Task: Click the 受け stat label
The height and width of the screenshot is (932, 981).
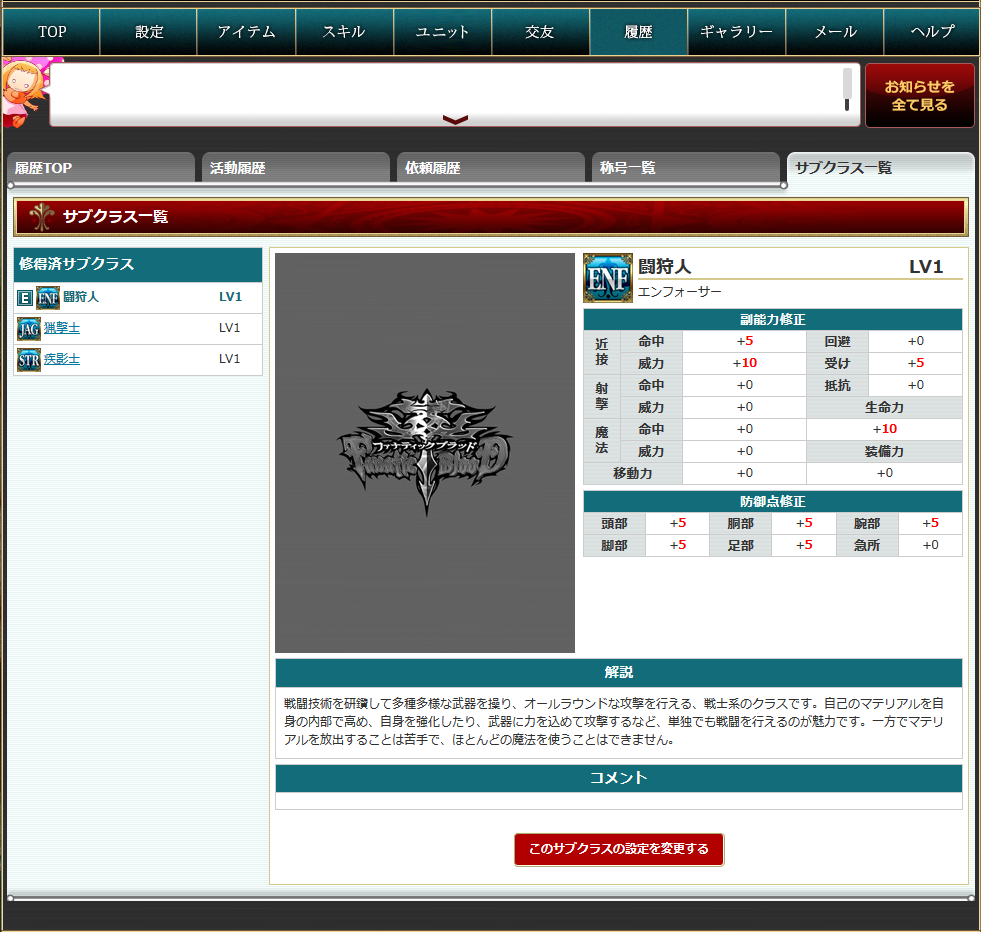Action: pos(837,363)
